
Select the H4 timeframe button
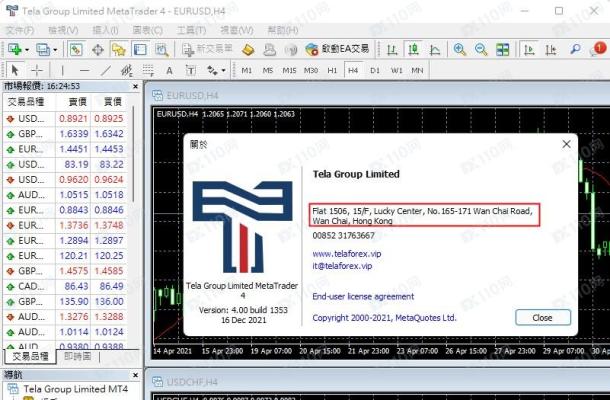pos(353,70)
